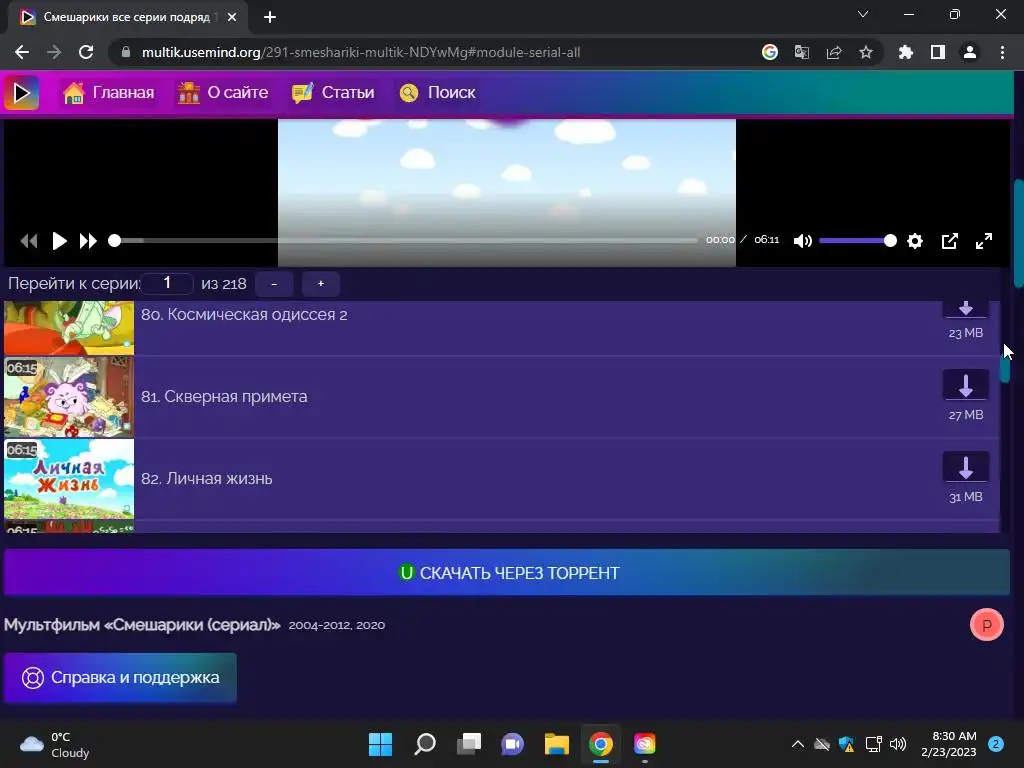Open a new browser tab
Screen dimensions: 1024x768
pyautogui.click(x=270, y=17)
